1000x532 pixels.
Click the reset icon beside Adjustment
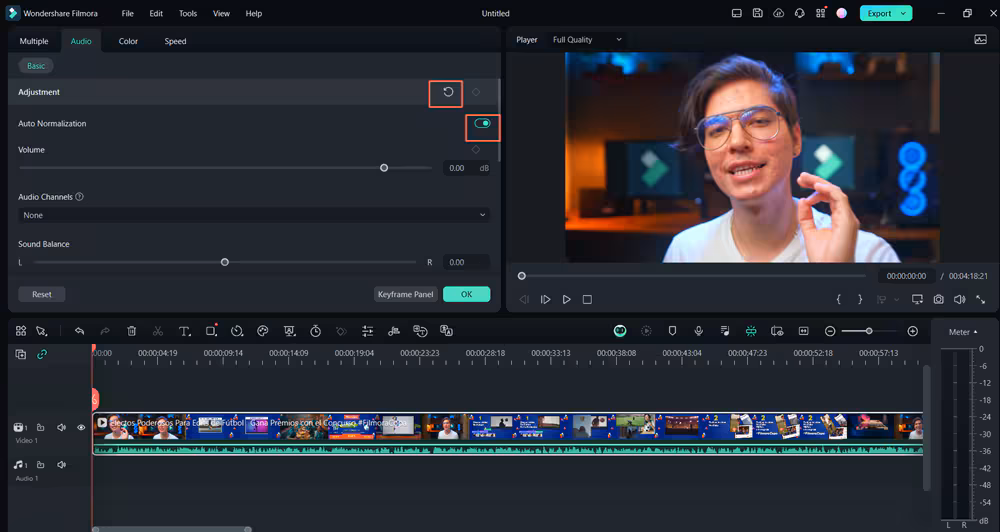click(448, 92)
